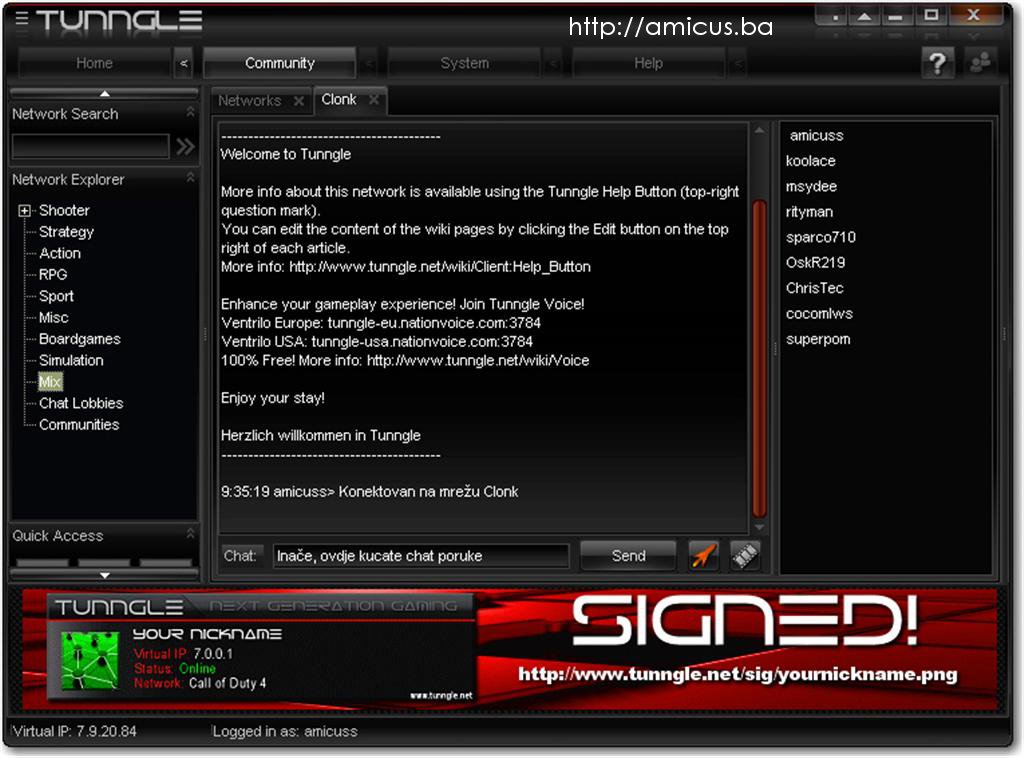Open the Tunngle main menu icon

pos(22,18)
